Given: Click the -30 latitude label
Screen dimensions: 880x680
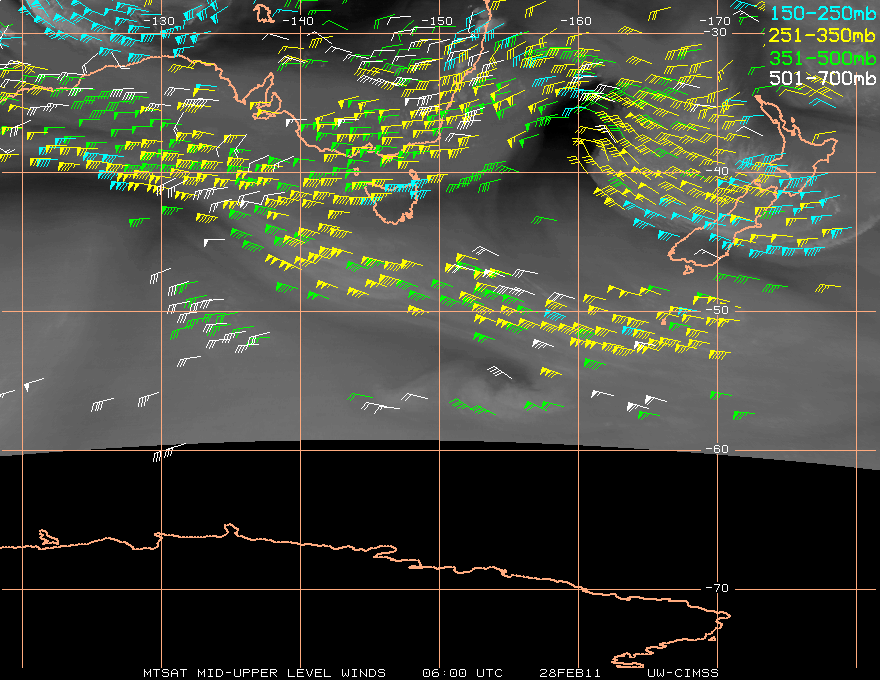Looking at the screenshot, I should click(x=715, y=32).
